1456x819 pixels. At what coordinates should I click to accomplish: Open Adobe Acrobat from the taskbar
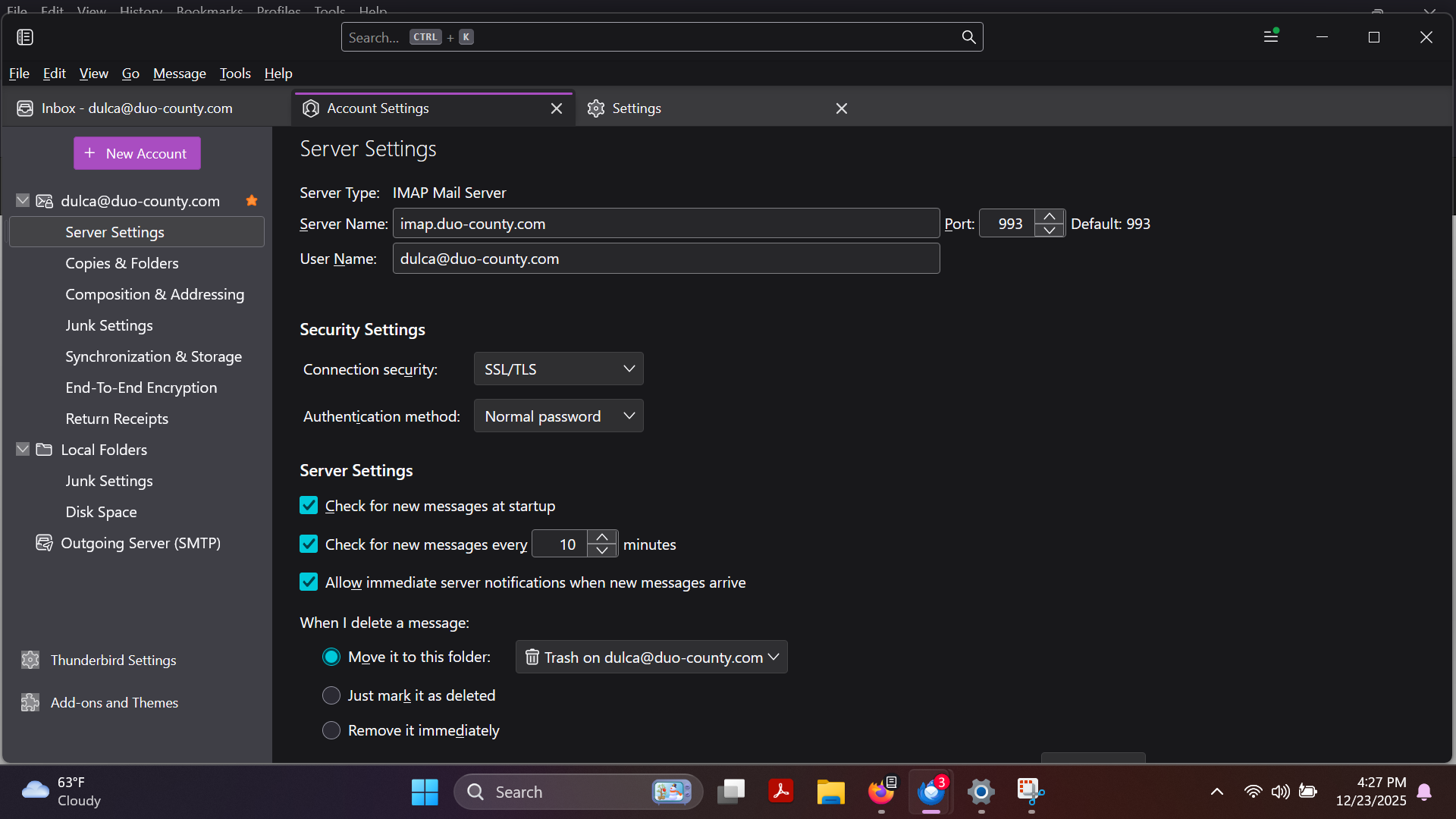[780, 791]
